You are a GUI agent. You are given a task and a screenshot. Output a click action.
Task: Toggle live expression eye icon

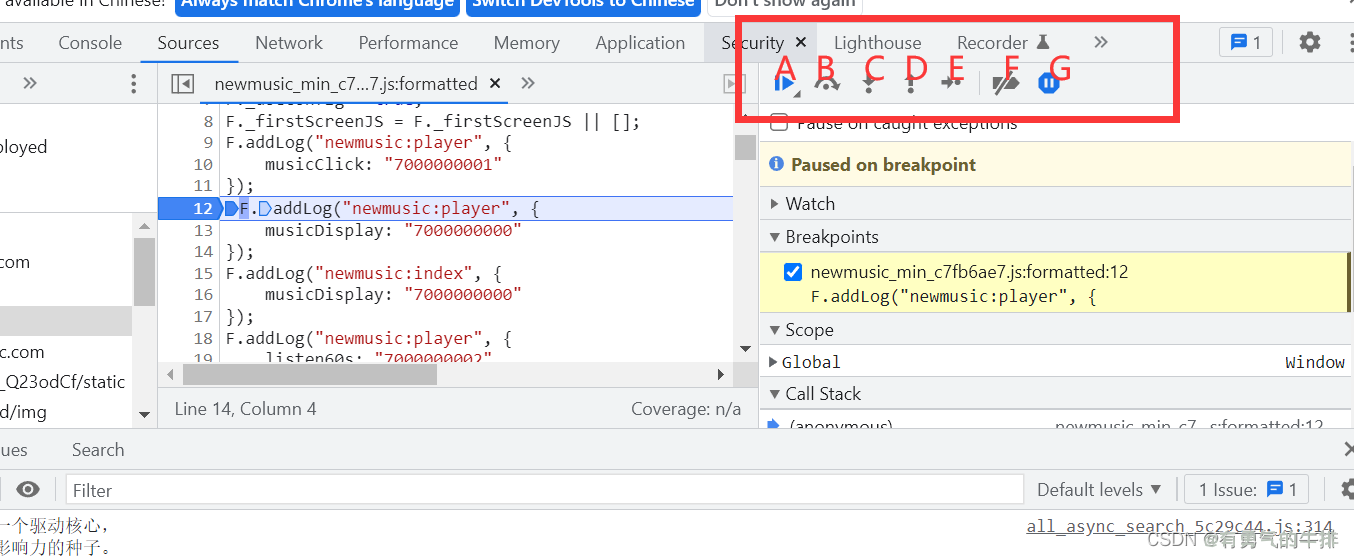coord(28,489)
